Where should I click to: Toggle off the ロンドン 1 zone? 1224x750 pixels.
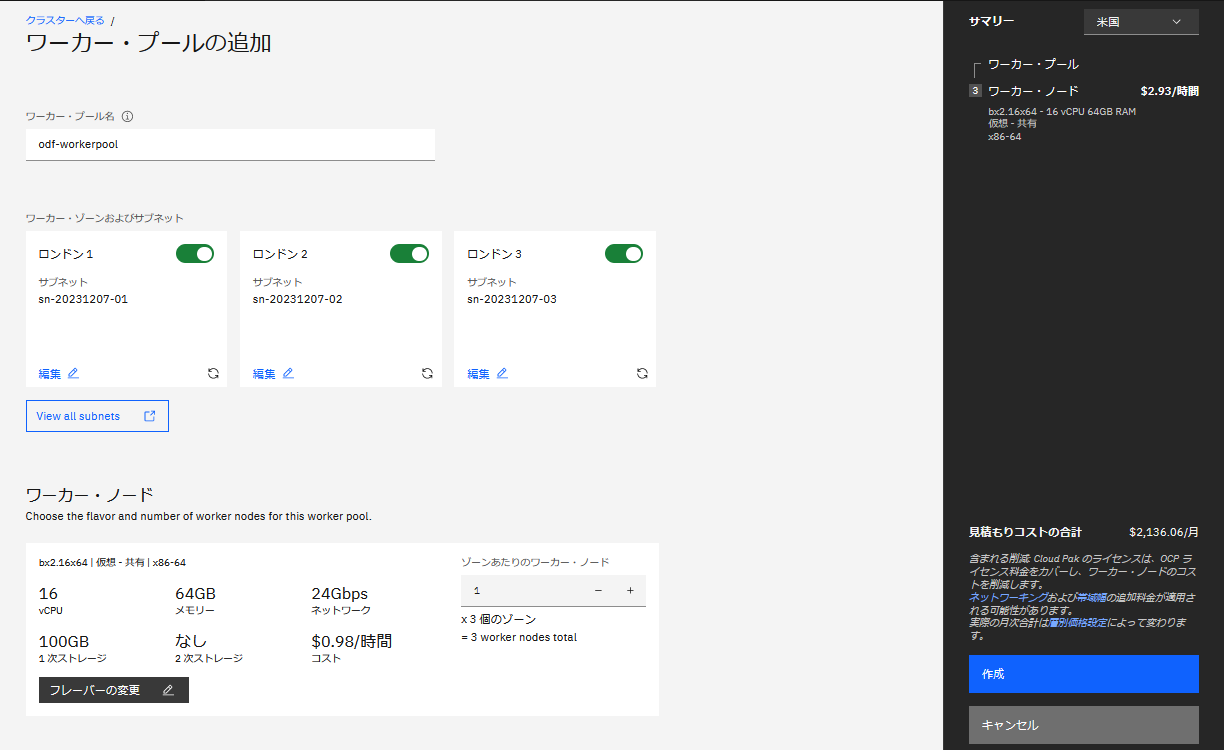pyautogui.click(x=195, y=254)
